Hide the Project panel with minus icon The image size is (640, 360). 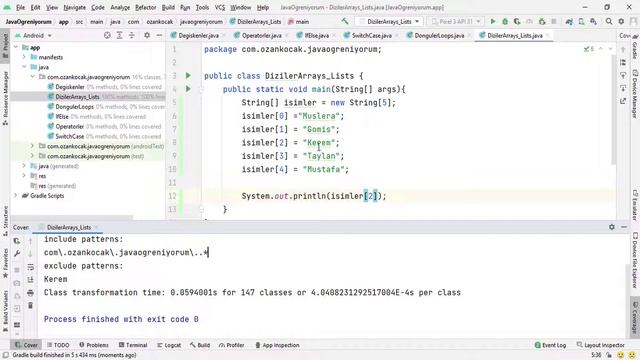click(x=159, y=36)
